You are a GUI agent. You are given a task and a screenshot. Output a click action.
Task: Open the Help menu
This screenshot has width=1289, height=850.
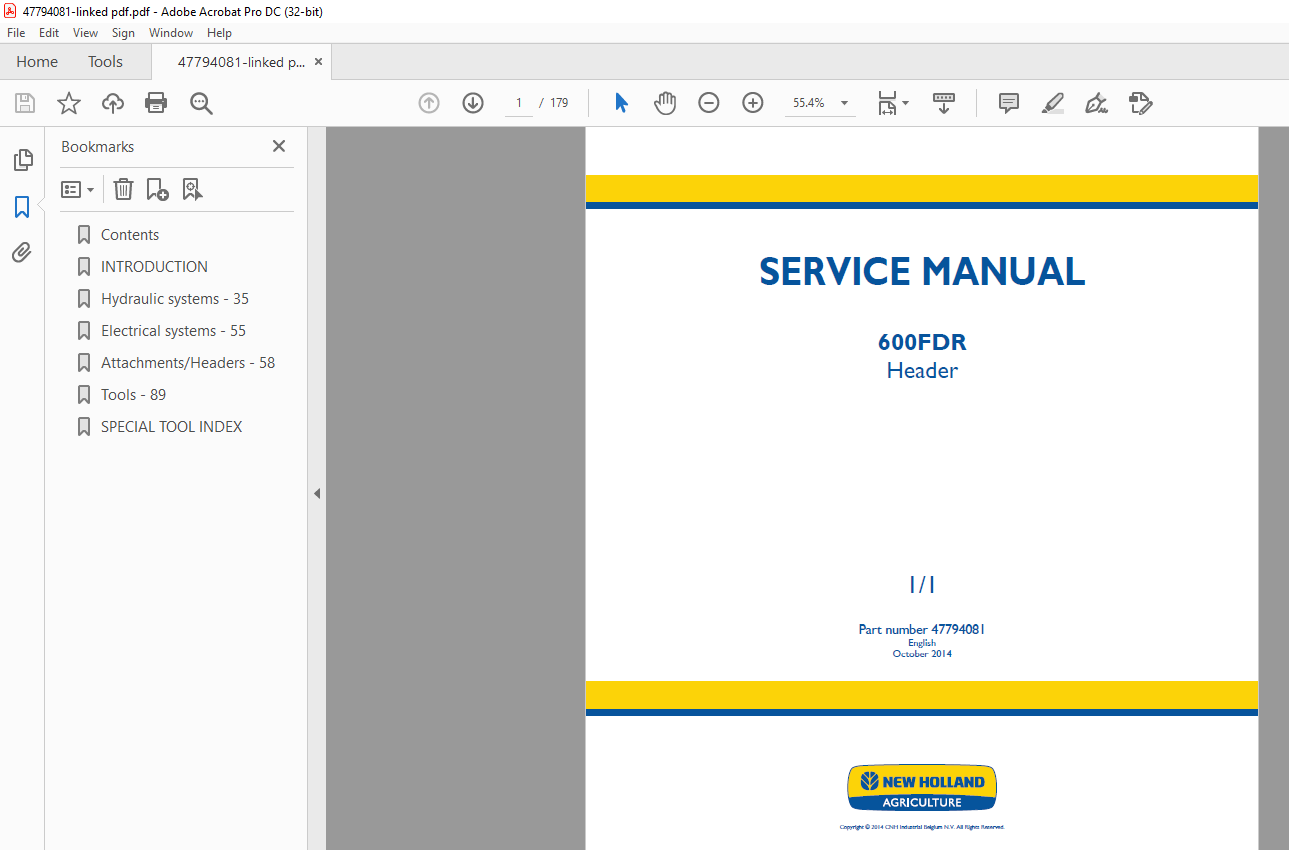pos(219,33)
